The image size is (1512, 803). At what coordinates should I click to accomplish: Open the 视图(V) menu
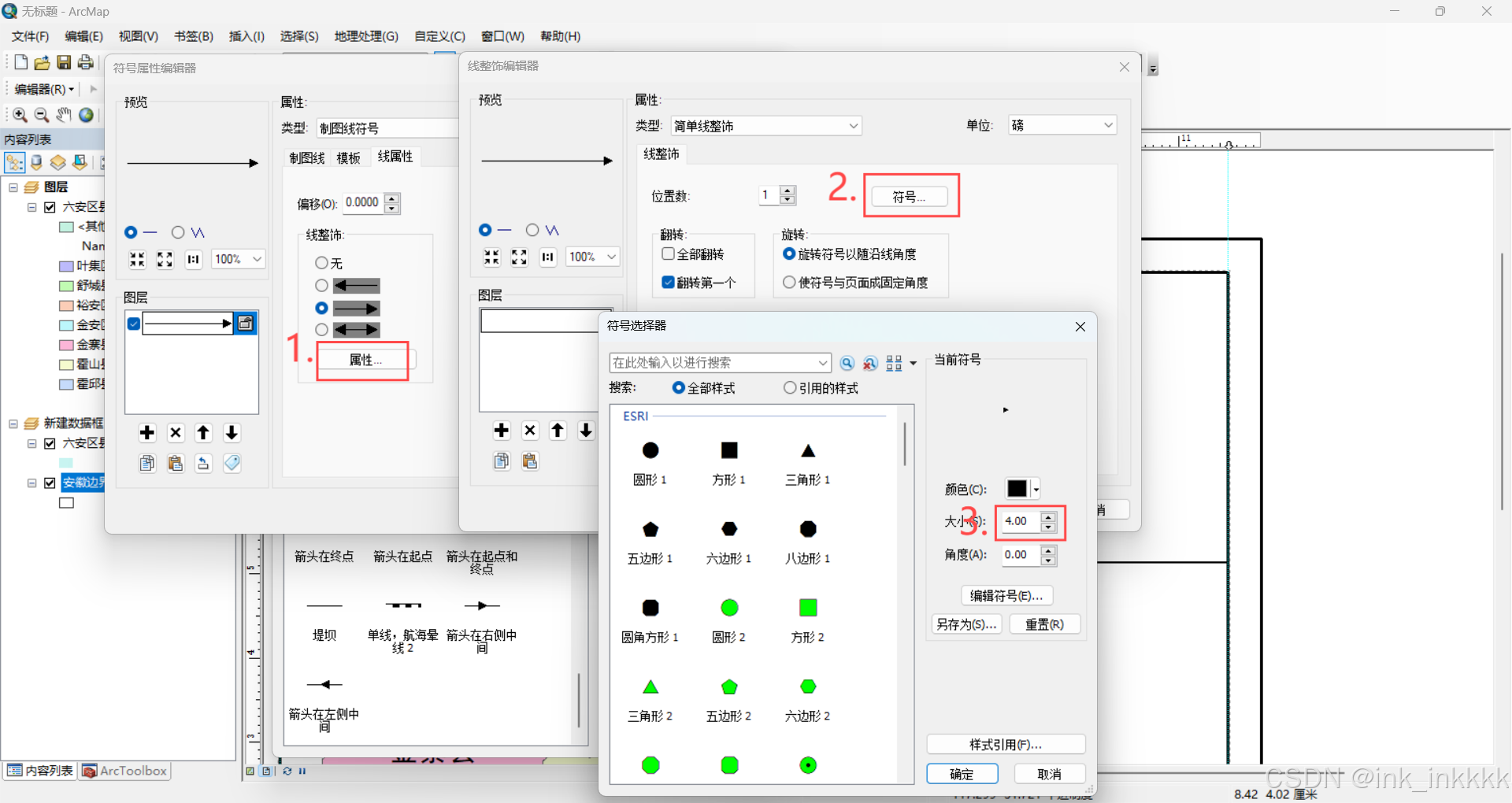[139, 36]
